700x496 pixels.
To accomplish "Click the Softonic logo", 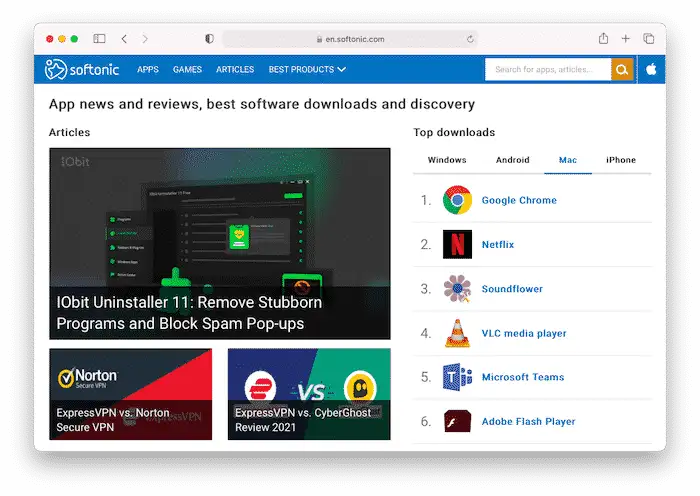I will pyautogui.click(x=82, y=69).
